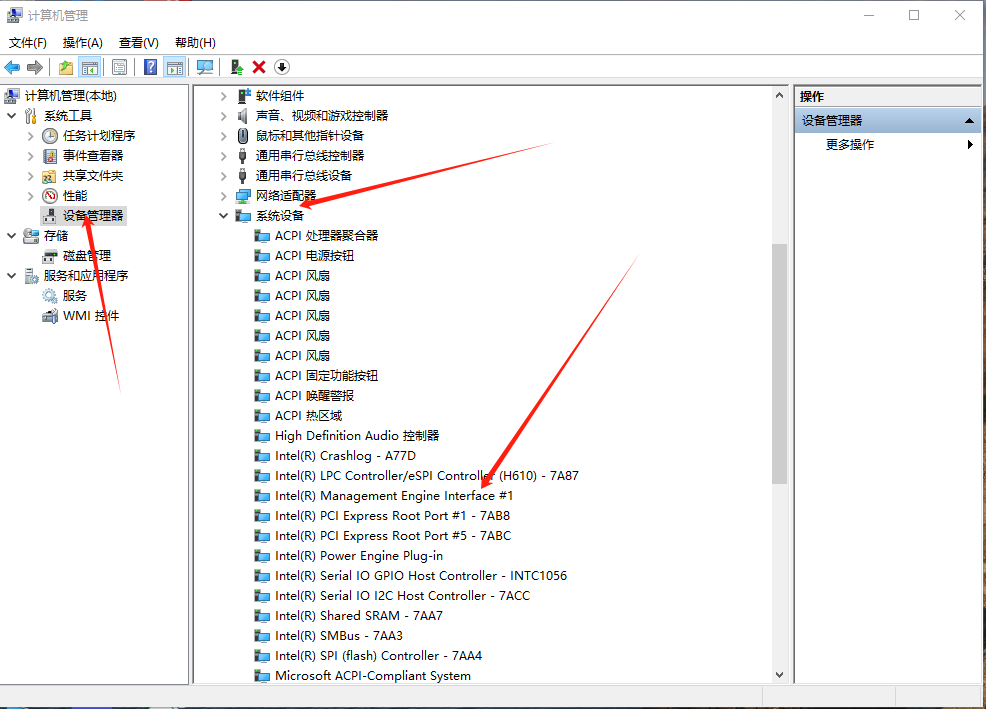The image size is (986, 709).
Task: Select Intel(R) SMBus - 7AA3 device
Action: [338, 635]
